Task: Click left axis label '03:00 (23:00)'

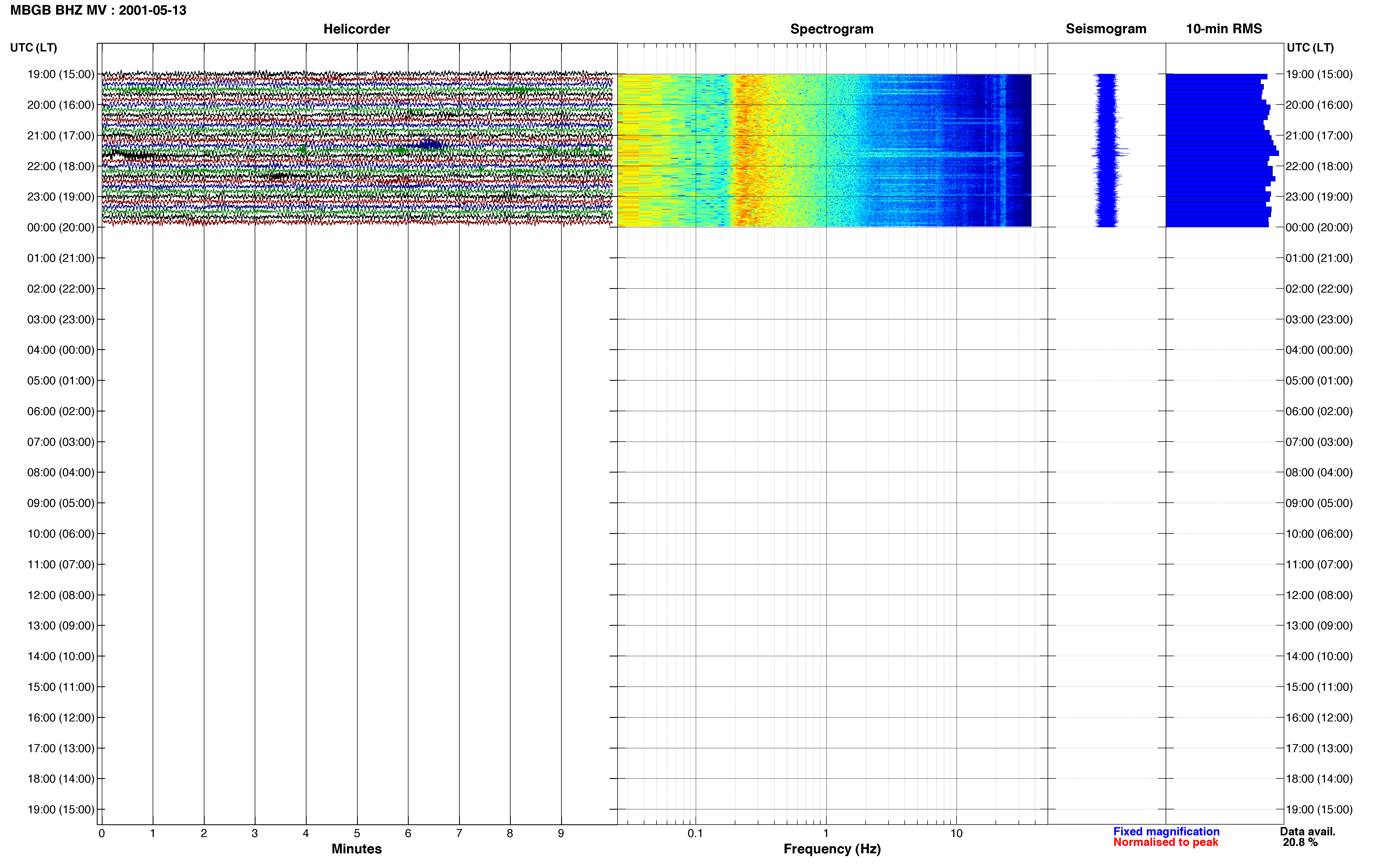Action: tap(61, 319)
